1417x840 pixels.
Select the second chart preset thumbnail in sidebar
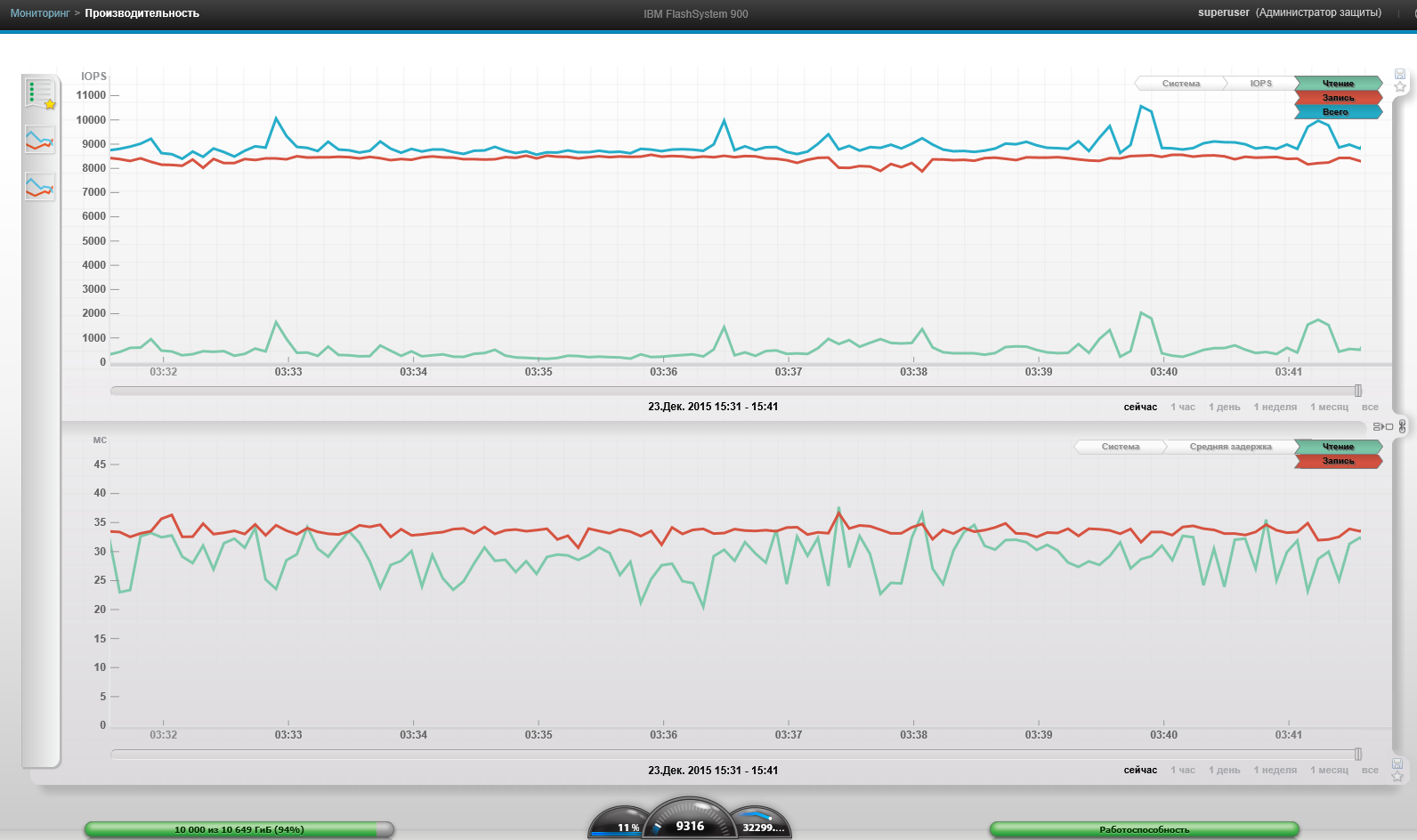point(40,139)
